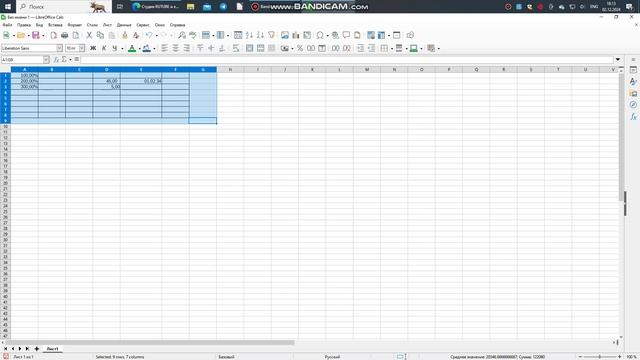Insert Special Character omega icon

click(x=320, y=36)
